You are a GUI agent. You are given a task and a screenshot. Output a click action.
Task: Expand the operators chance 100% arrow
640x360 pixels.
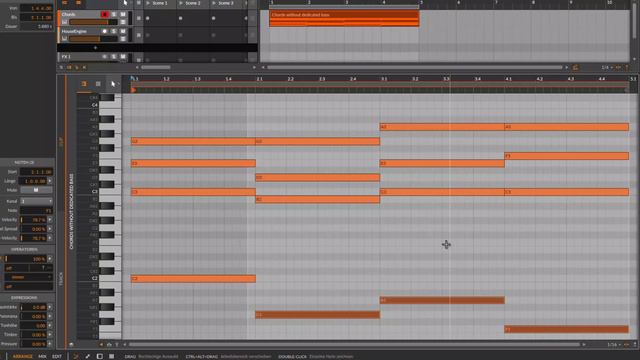point(50,259)
